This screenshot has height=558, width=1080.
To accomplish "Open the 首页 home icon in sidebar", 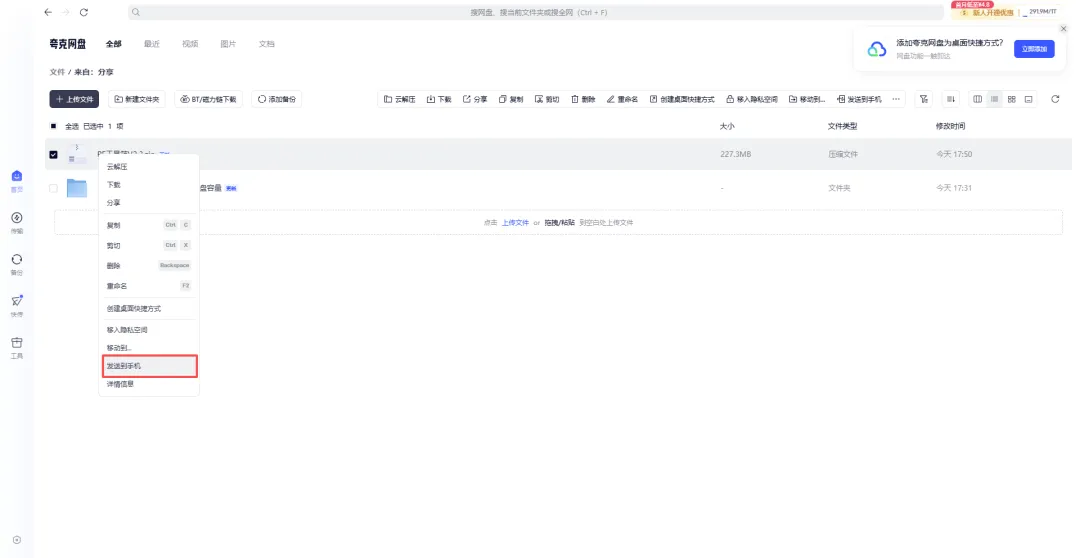I will 17,177.
